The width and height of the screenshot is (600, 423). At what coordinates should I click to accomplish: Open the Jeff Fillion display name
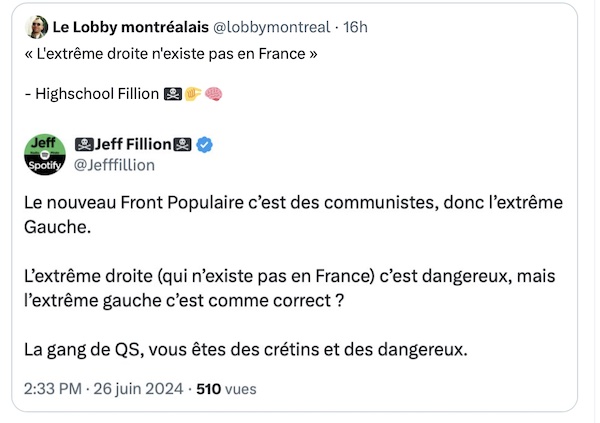coord(133,145)
